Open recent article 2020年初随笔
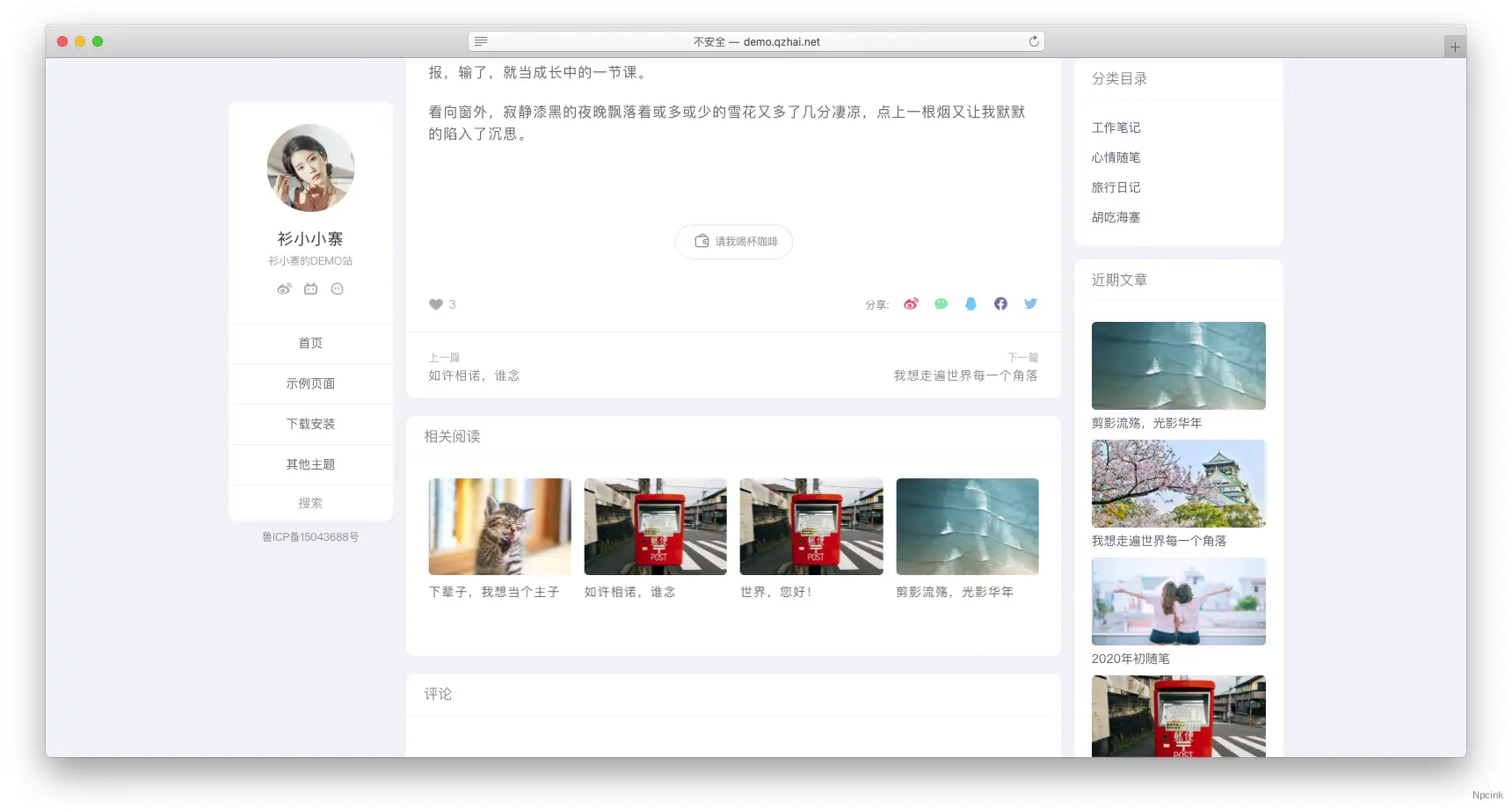Image resolution: width=1512 pixels, height=809 pixels. [x=1130, y=658]
